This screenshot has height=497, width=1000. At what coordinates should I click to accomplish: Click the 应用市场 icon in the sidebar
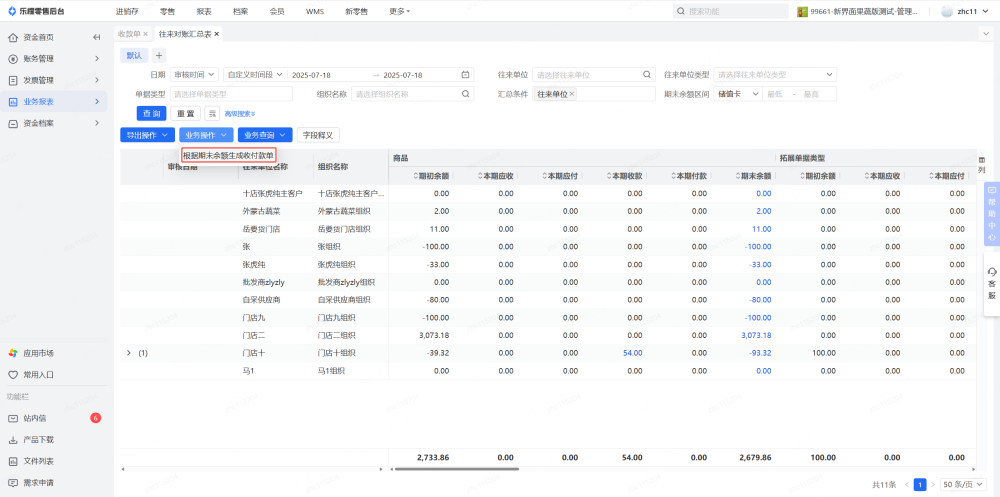[13, 353]
